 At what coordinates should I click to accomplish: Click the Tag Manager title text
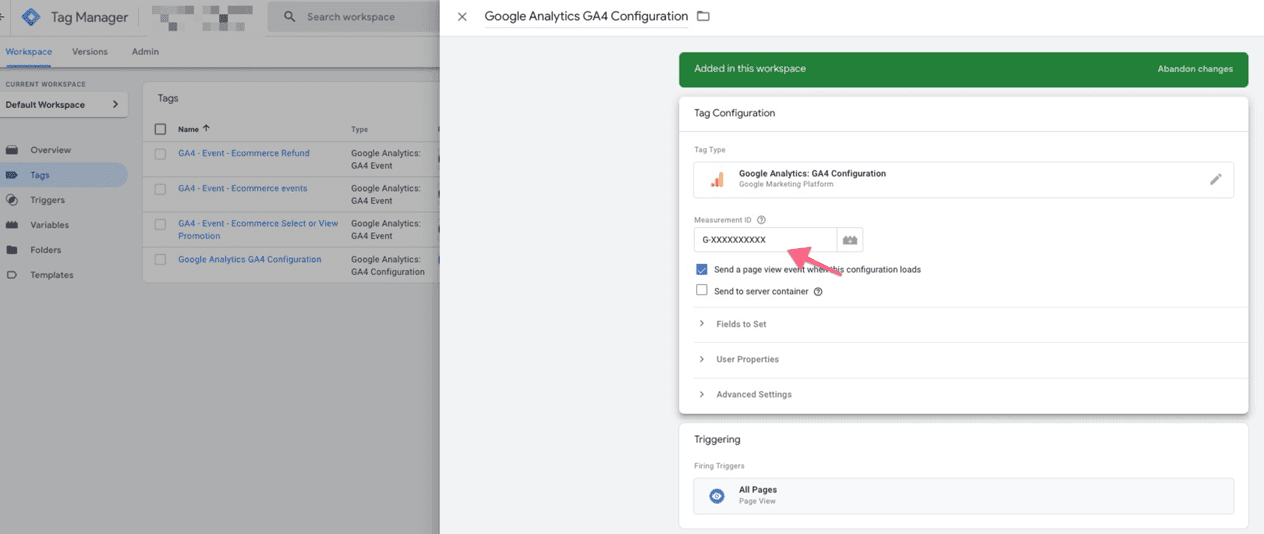pos(90,17)
